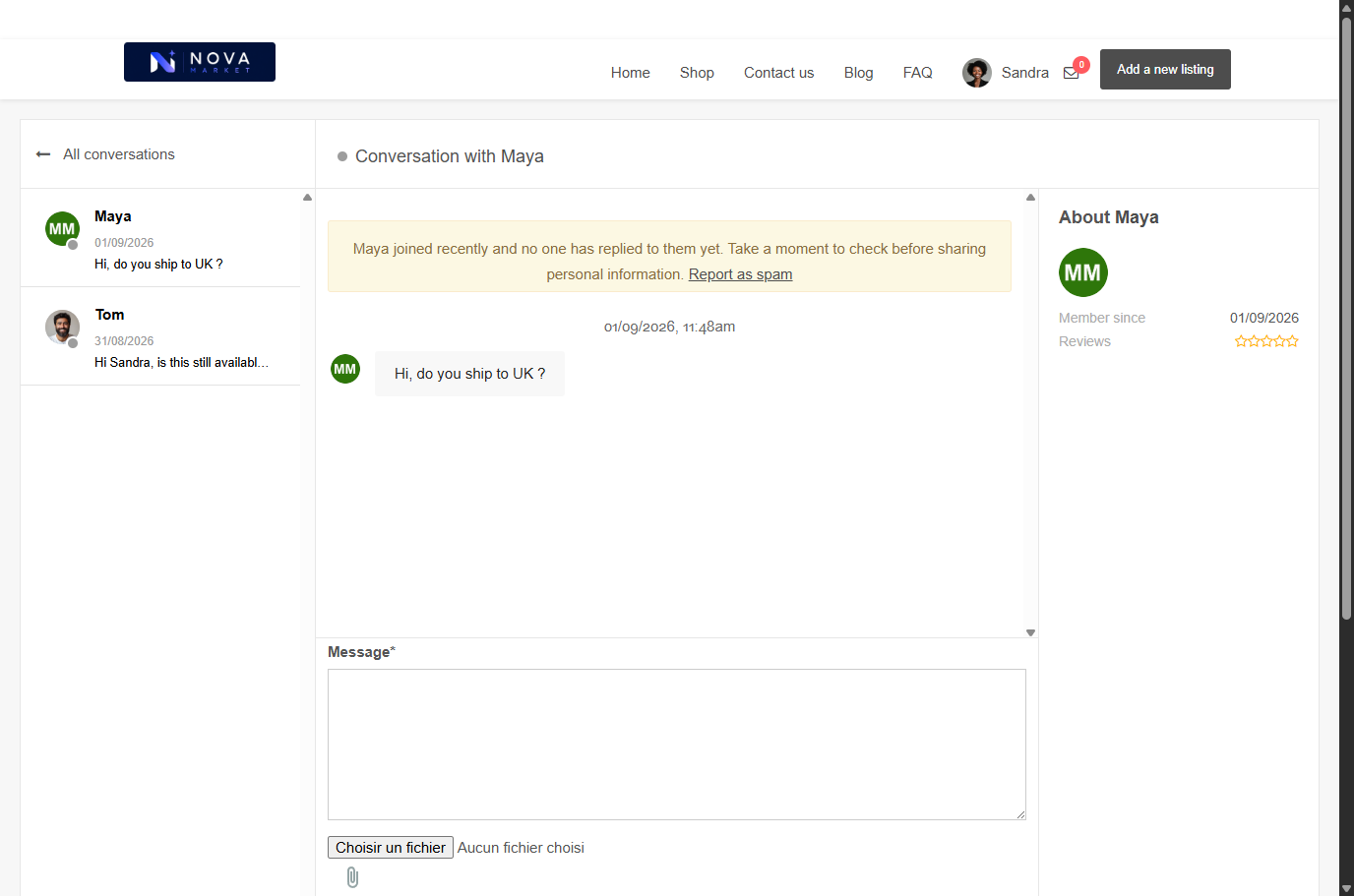
Task: Select the Maya conversation row
Action: 160,238
